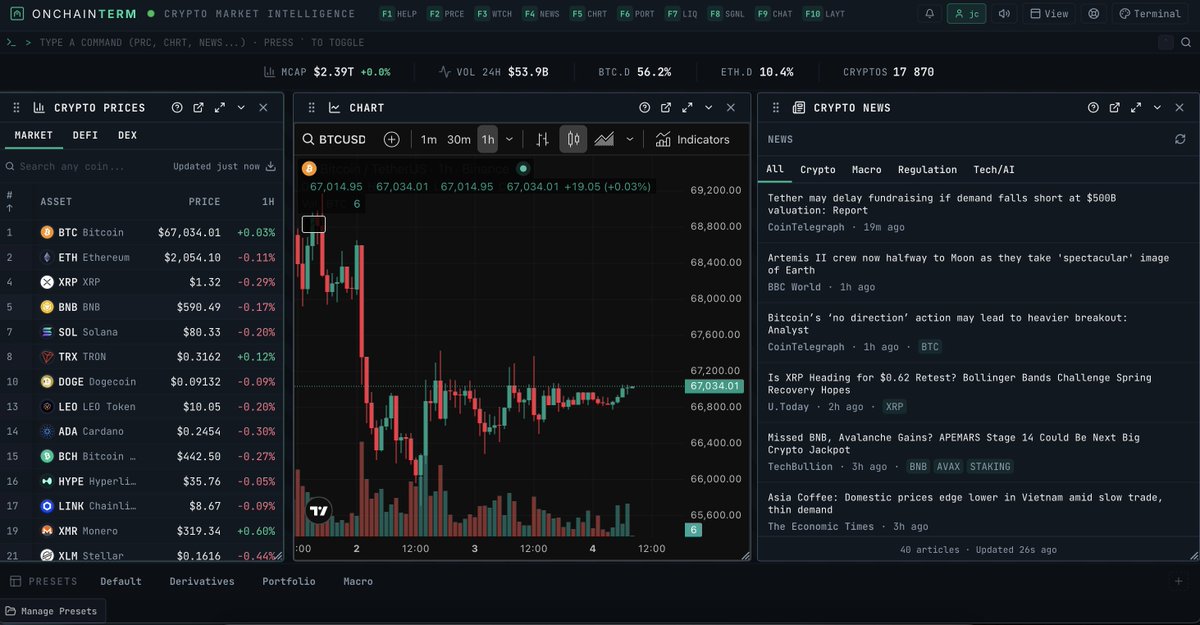
Task: Focus the command input field
Action: coord(590,43)
